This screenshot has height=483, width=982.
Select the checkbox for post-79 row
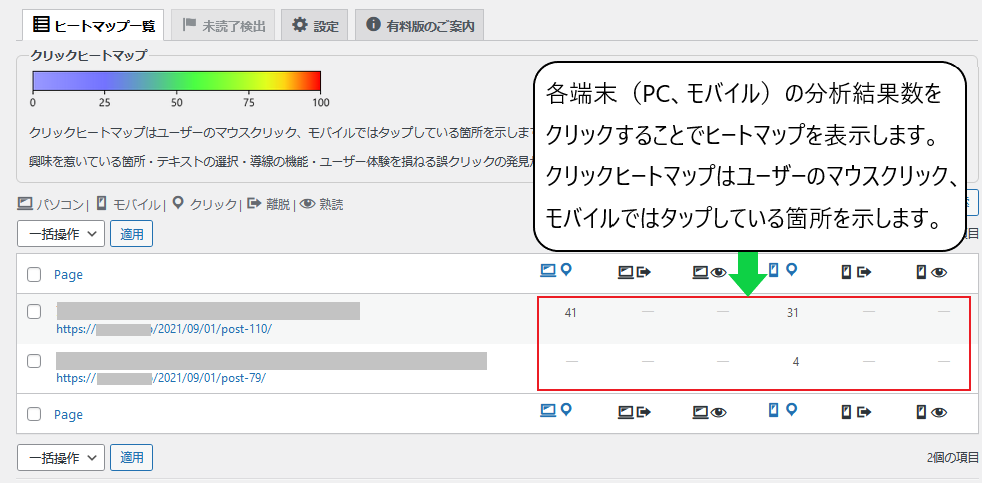34,361
